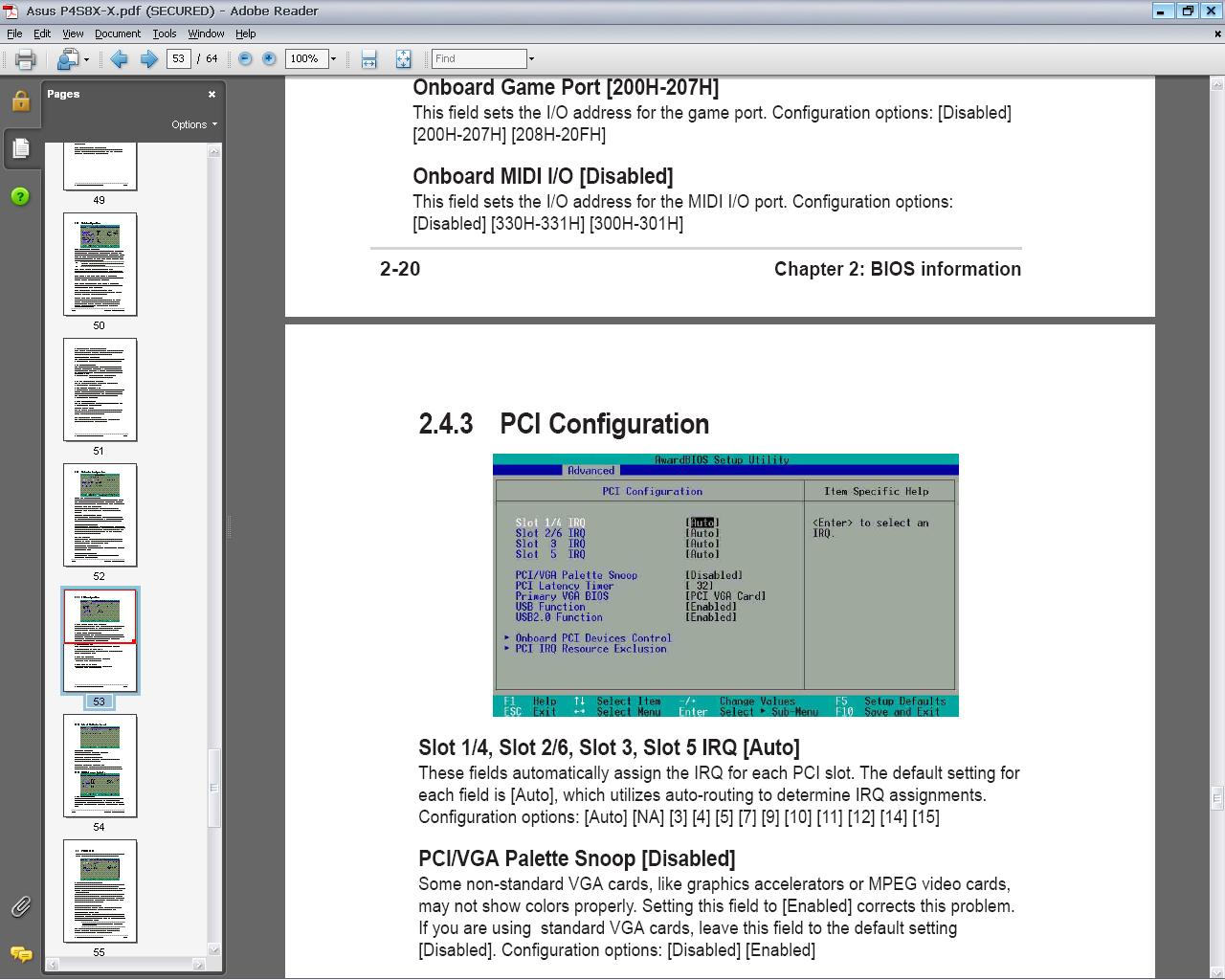The image size is (1225, 980).
Task: Click the 'PCI/VGA Palette Snoop [Disabled]' heading
Action: [x=576, y=858]
